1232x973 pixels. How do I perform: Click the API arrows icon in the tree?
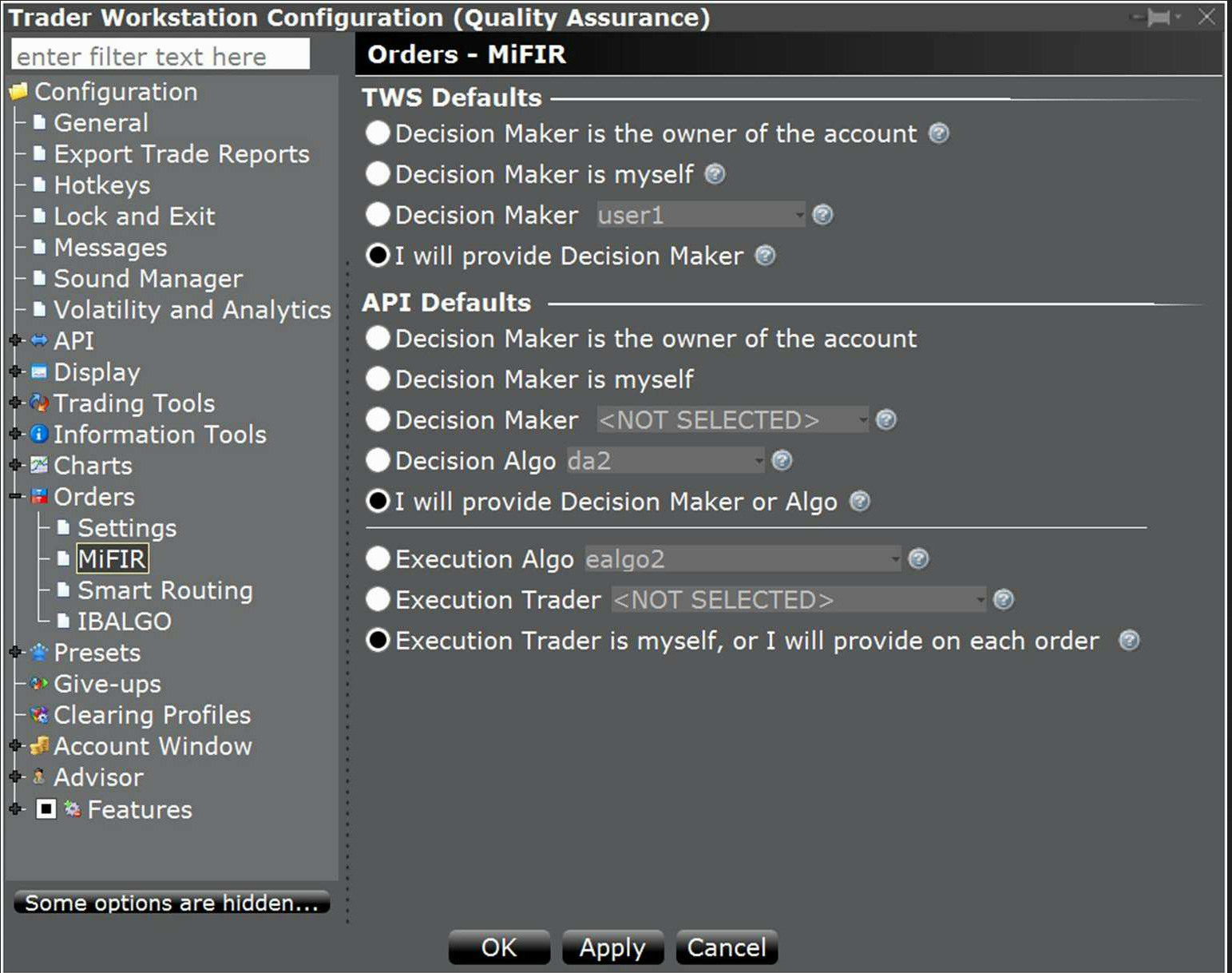[39, 341]
